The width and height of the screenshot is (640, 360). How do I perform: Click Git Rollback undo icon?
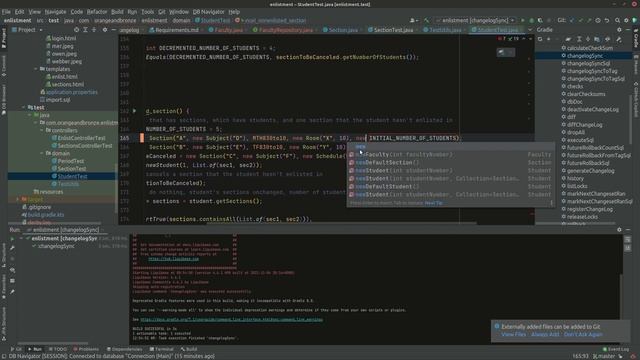coord(607,20)
